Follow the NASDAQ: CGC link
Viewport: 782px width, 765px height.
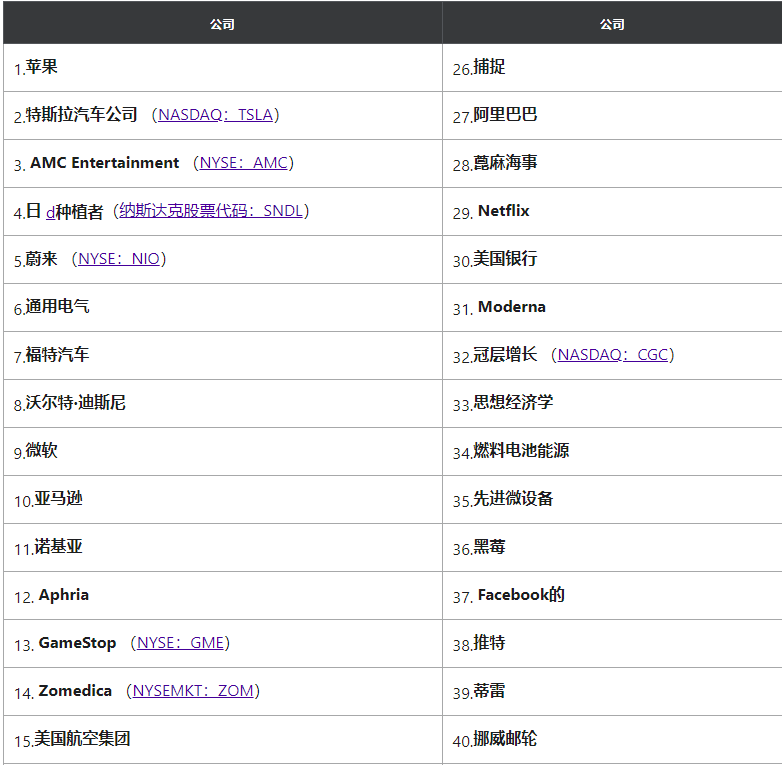612,355
